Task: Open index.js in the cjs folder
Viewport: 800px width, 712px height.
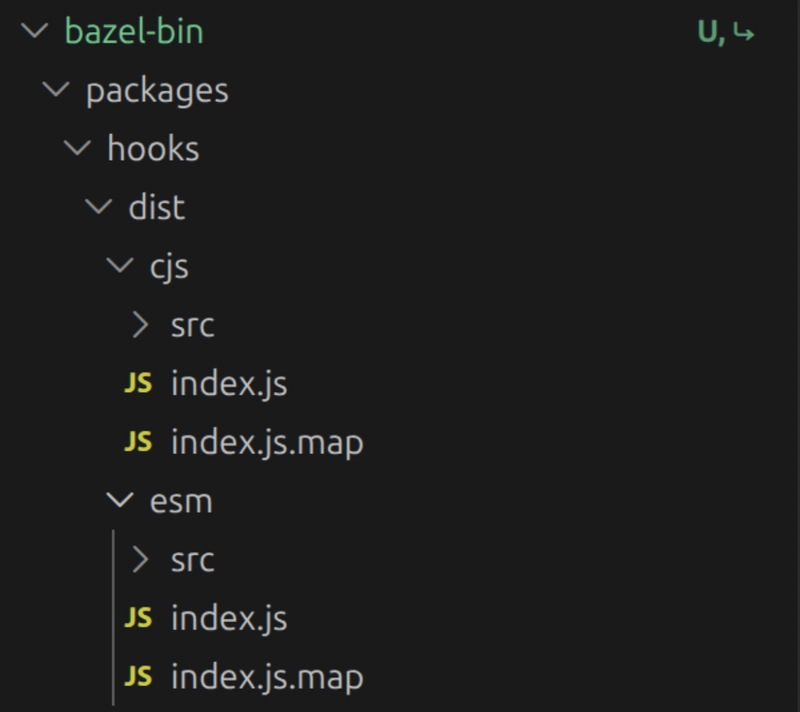Action: (x=229, y=384)
